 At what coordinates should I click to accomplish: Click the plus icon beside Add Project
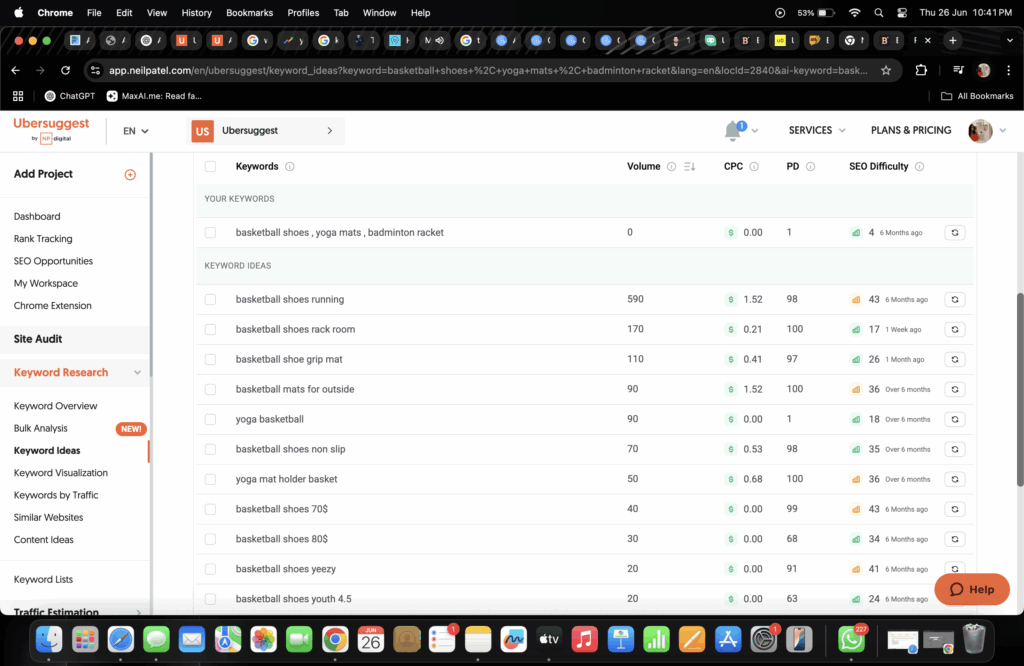[x=130, y=174]
